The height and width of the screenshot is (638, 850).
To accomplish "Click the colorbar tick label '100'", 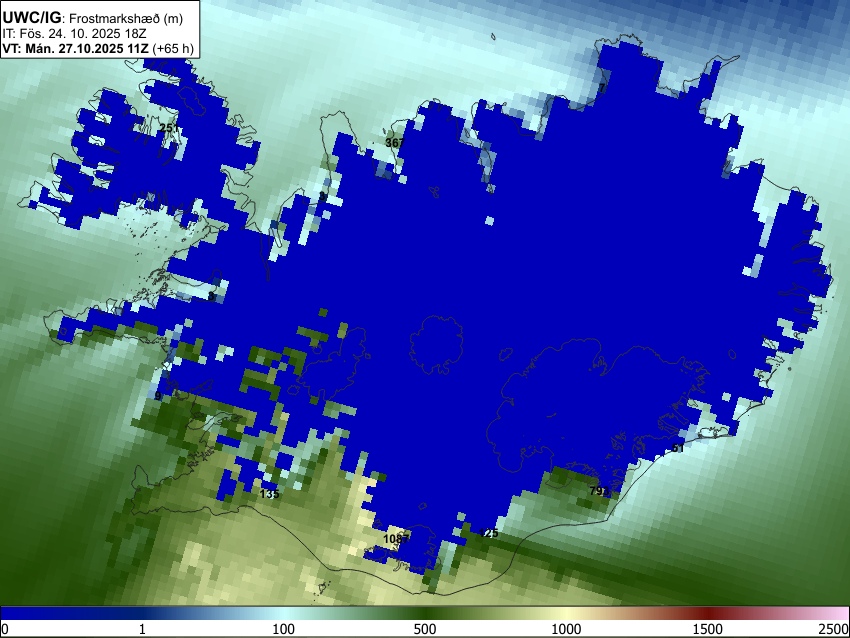I will [x=283, y=629].
